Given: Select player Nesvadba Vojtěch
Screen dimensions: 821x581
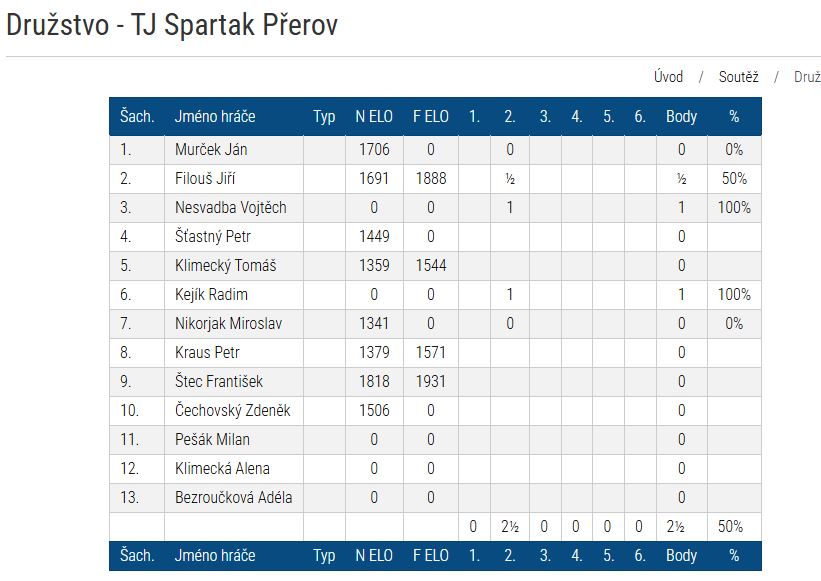Looking at the screenshot, I should coord(230,208).
